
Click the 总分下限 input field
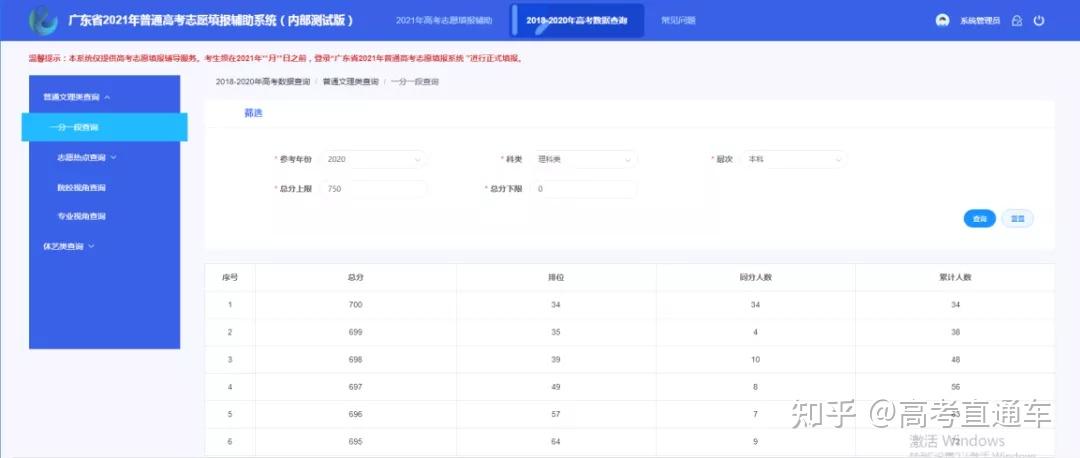point(584,189)
